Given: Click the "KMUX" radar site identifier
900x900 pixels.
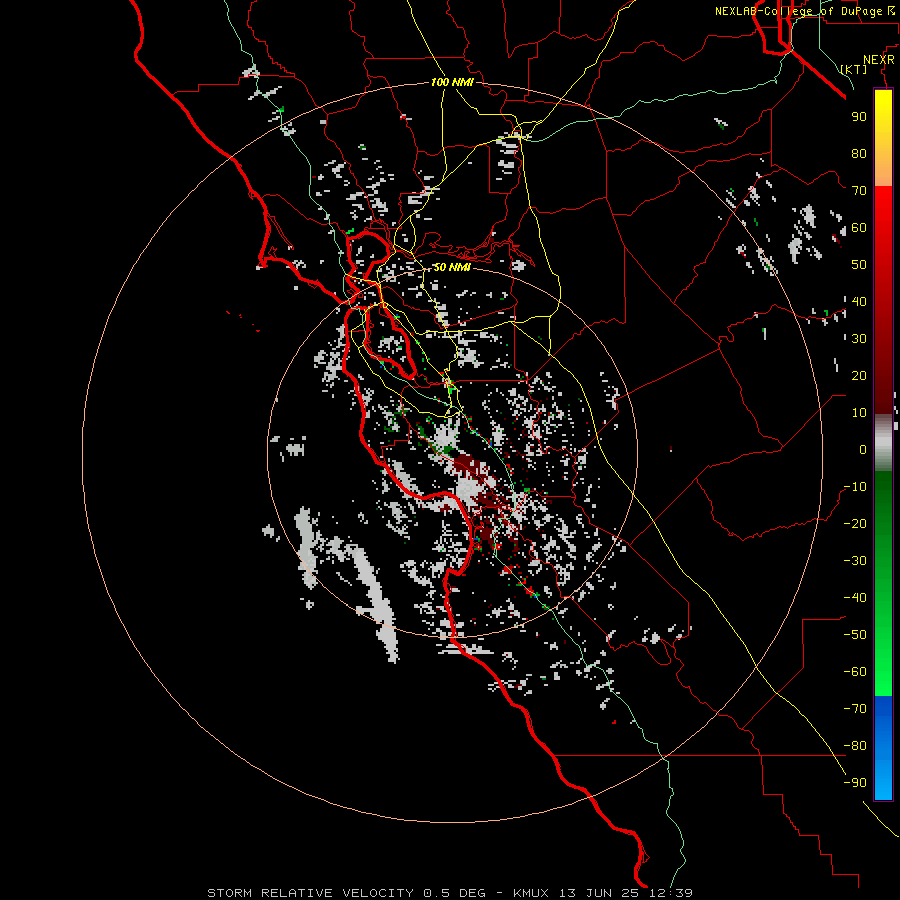Looking at the screenshot, I should pos(532,893).
